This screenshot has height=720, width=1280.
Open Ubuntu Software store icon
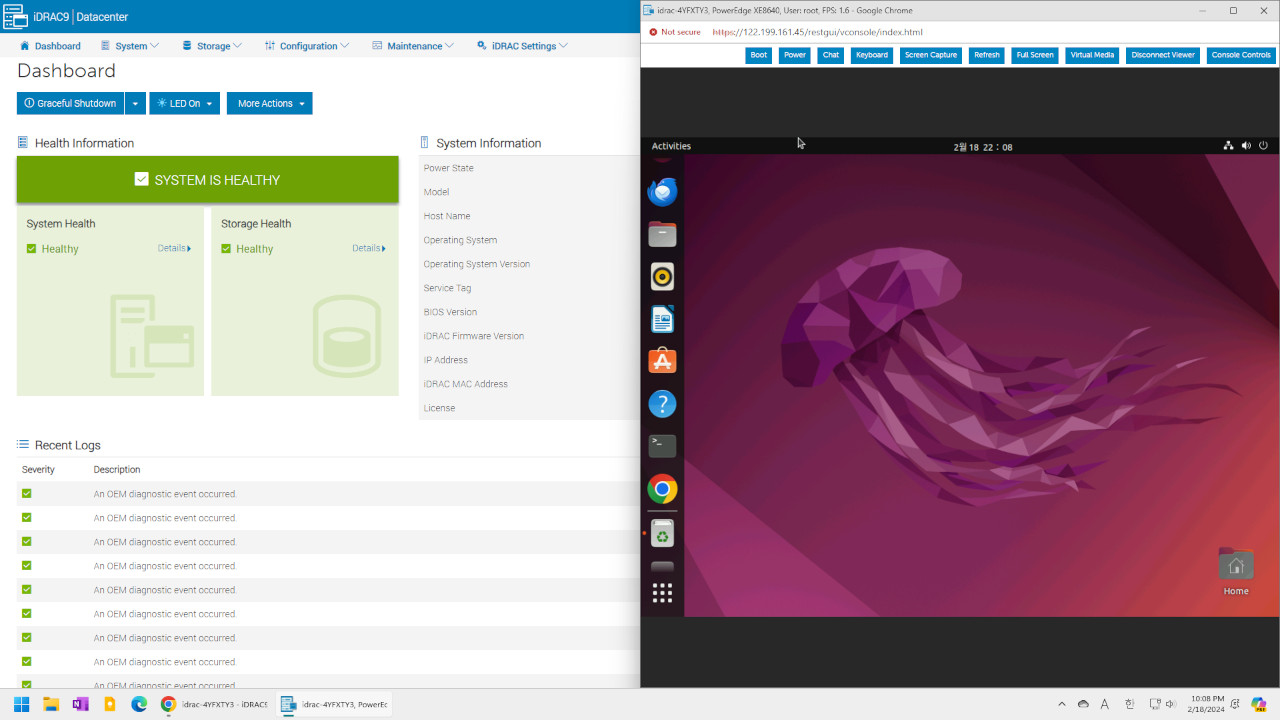[662, 361]
